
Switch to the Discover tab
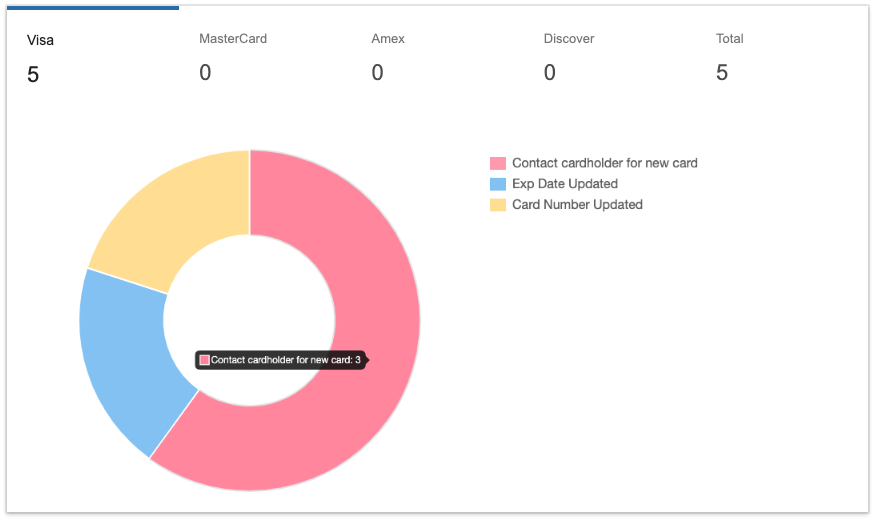569,39
